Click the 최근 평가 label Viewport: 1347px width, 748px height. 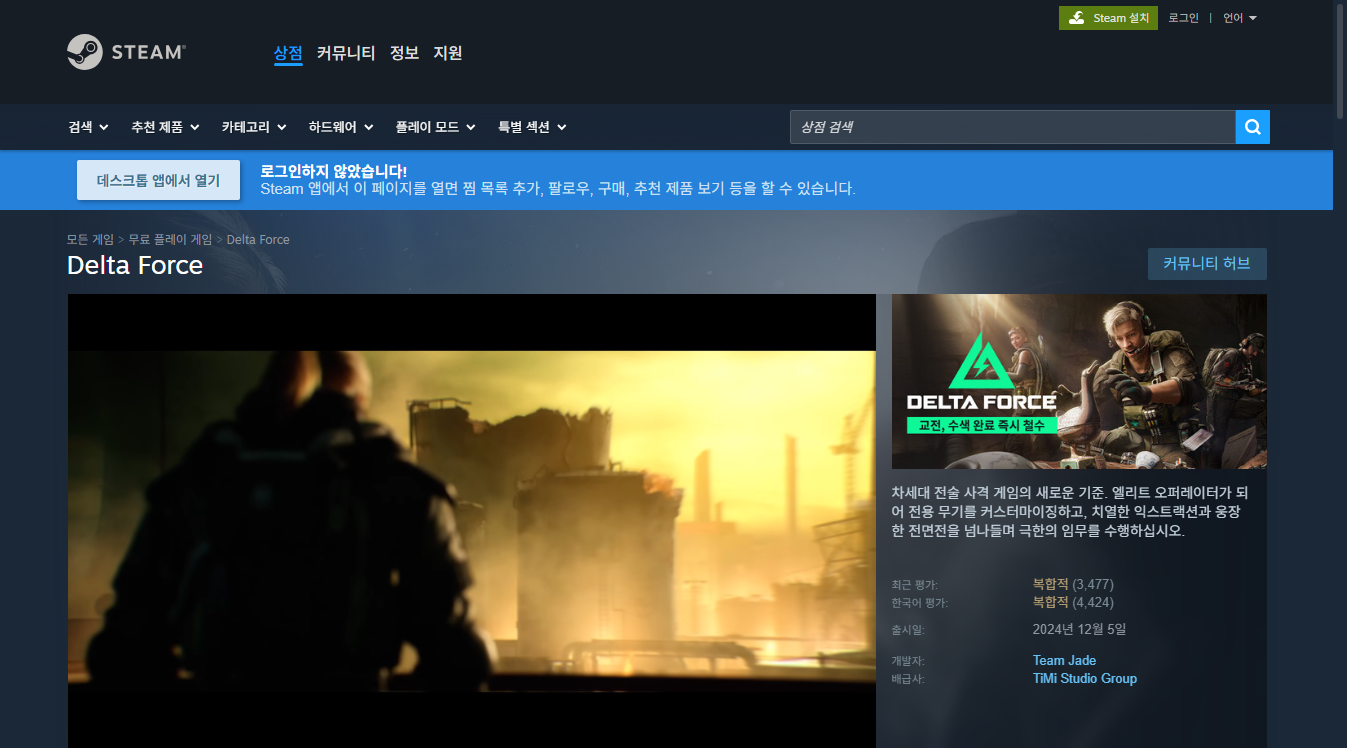click(914, 585)
